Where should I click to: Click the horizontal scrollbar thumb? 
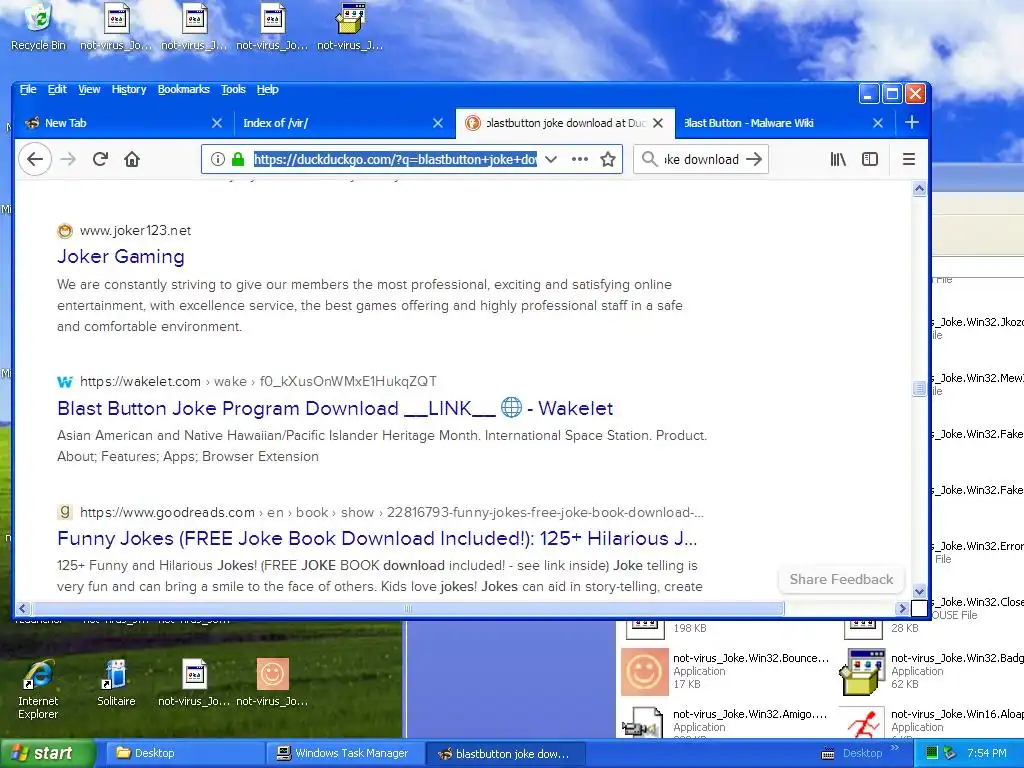point(408,609)
